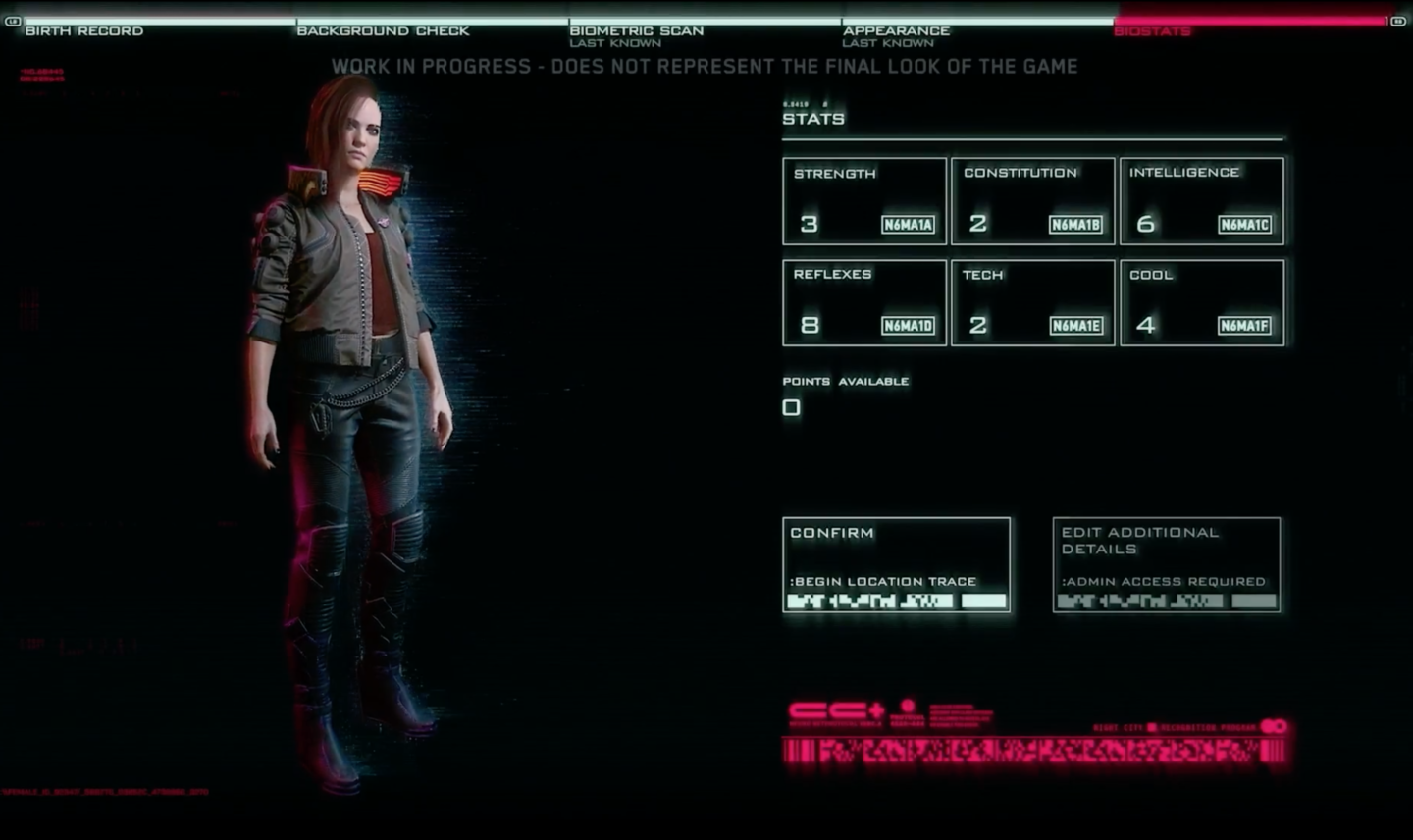Click the STATS heading
This screenshot has height=840, width=1413.
pyautogui.click(x=813, y=119)
